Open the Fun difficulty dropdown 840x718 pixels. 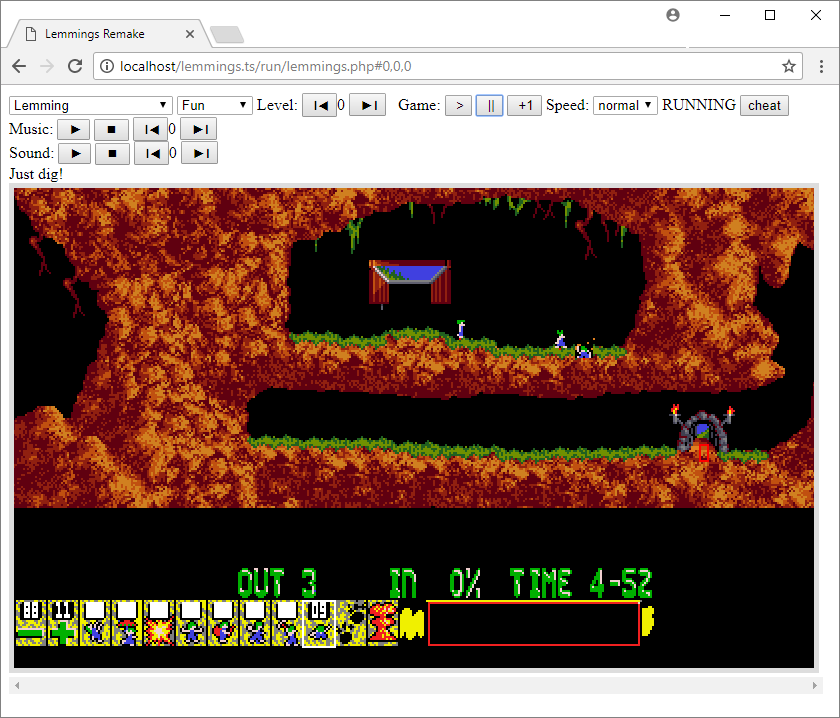[x=215, y=105]
